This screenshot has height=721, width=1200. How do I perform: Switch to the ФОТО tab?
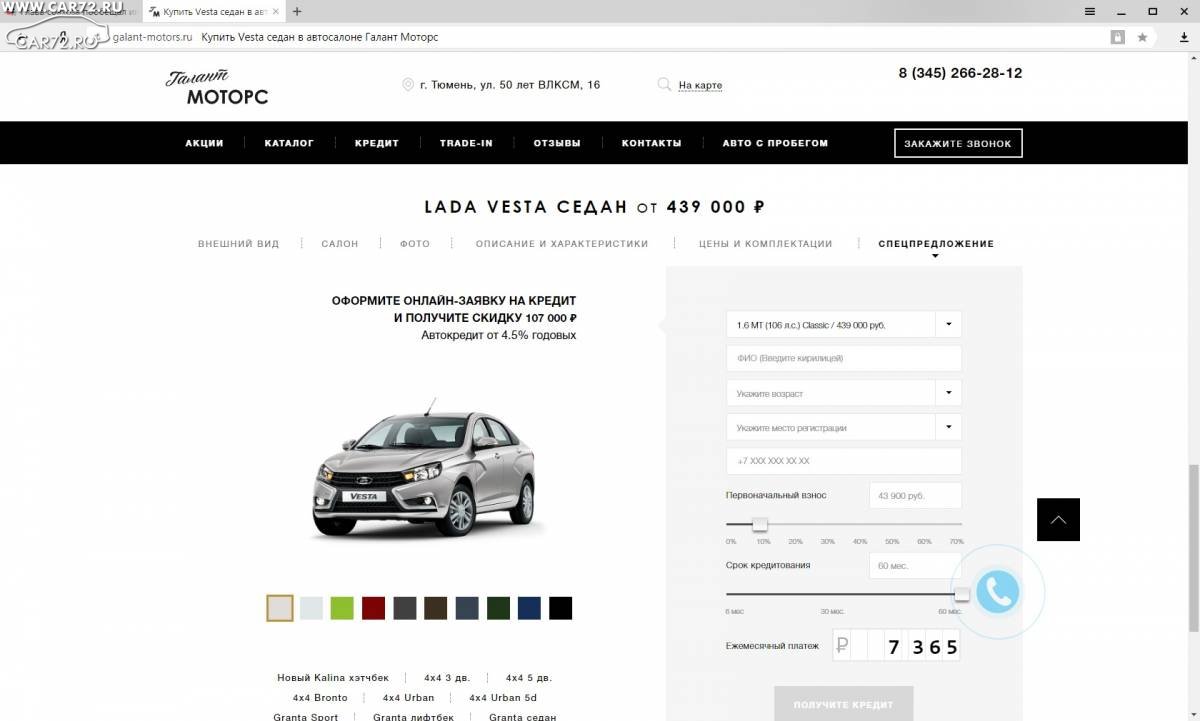pyautogui.click(x=415, y=244)
